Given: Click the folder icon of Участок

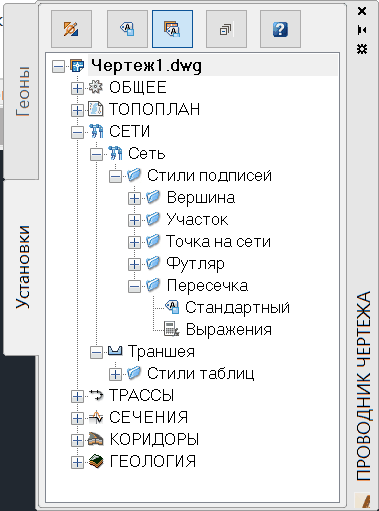Looking at the screenshot, I should click(x=153, y=219).
